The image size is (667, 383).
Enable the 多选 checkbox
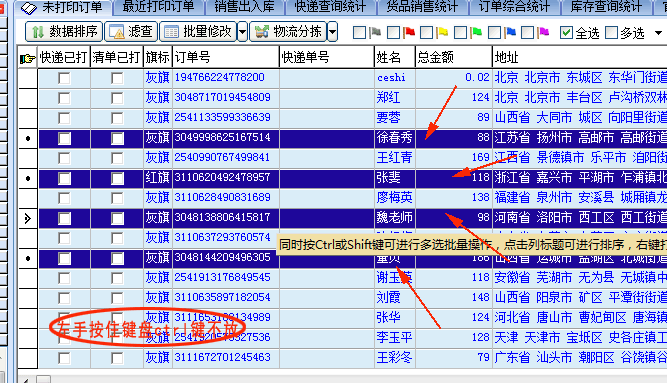(x=611, y=32)
